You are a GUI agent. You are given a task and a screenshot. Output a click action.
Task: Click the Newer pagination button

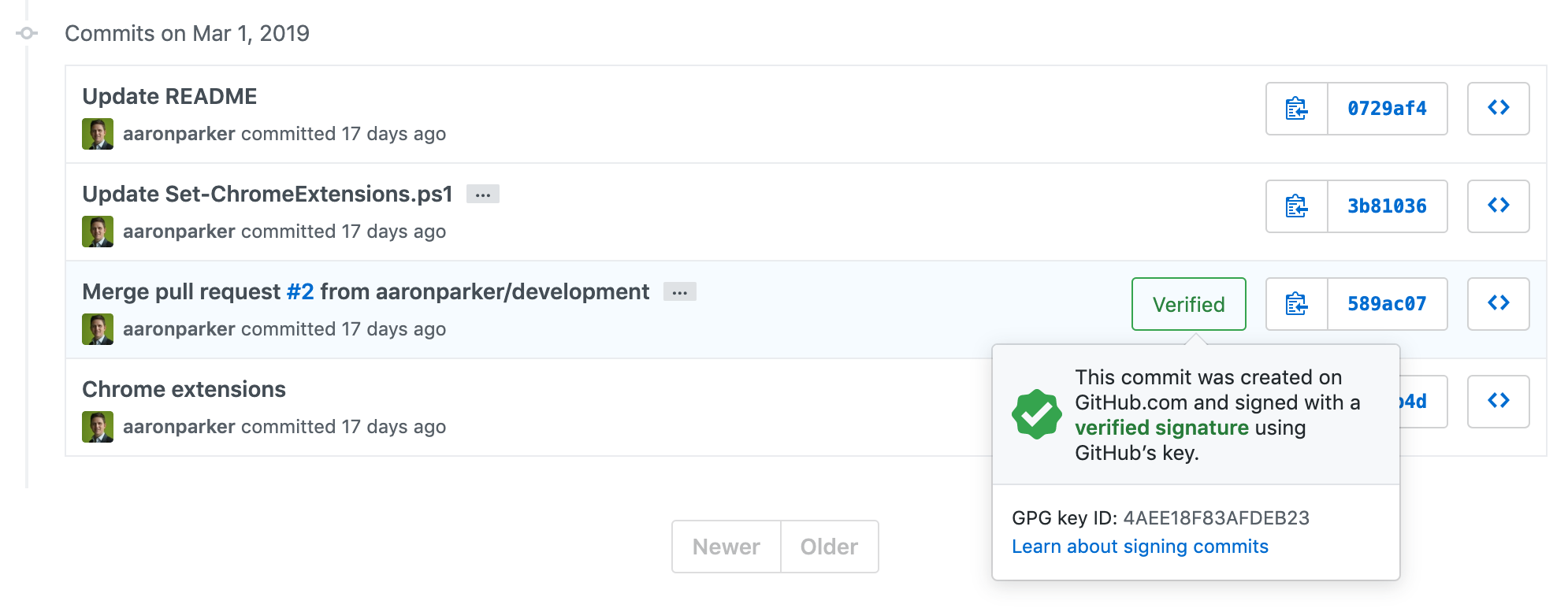[x=726, y=547]
